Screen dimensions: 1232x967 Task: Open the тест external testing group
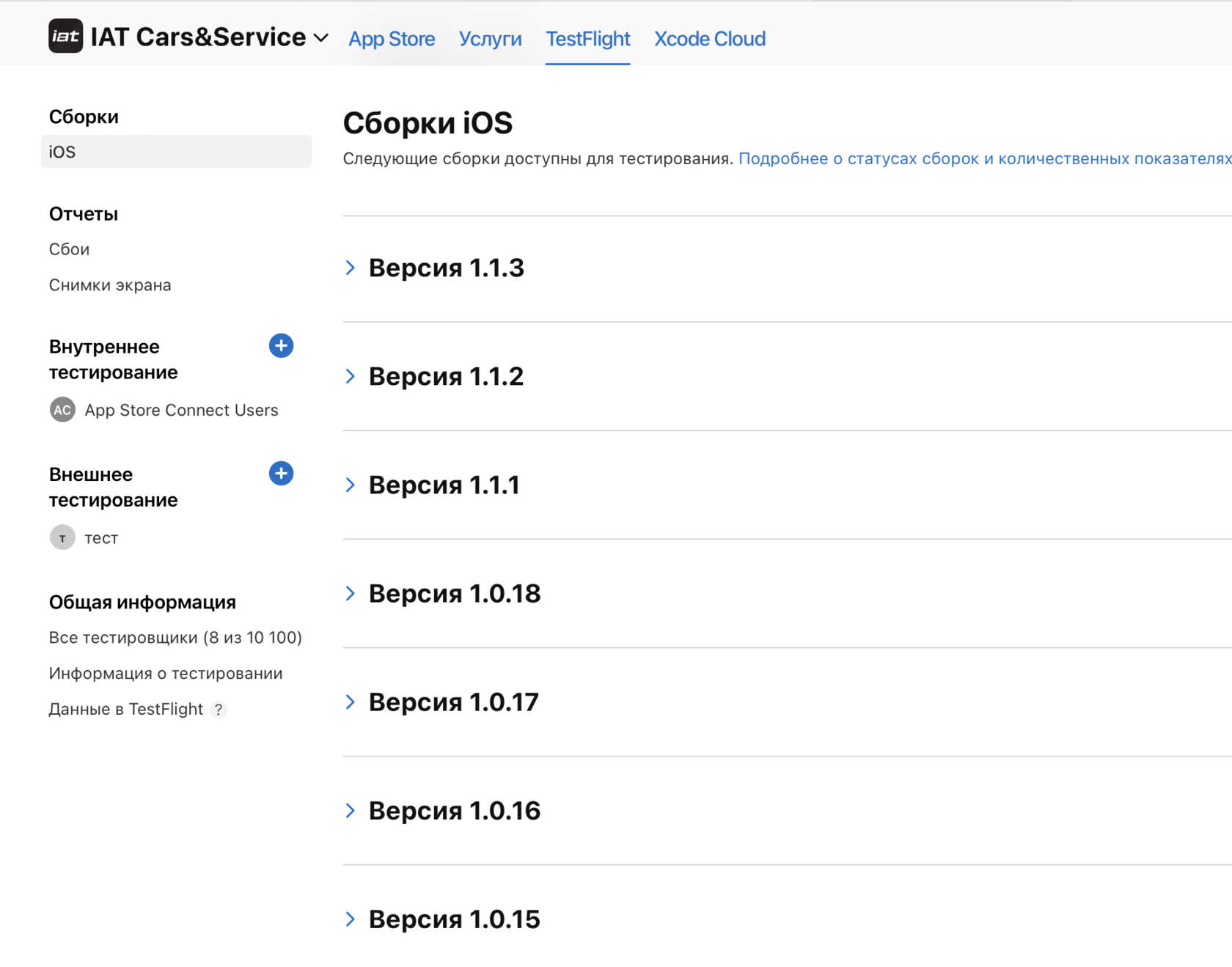[101, 538]
